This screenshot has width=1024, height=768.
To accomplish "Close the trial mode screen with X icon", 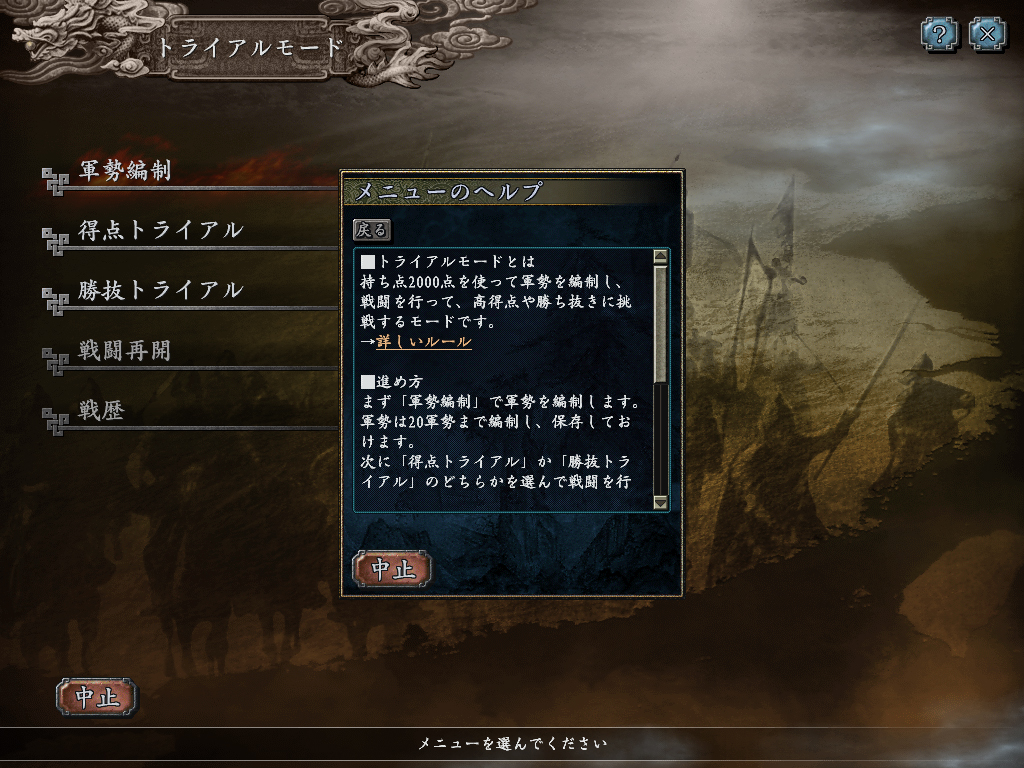I will click(x=987, y=34).
